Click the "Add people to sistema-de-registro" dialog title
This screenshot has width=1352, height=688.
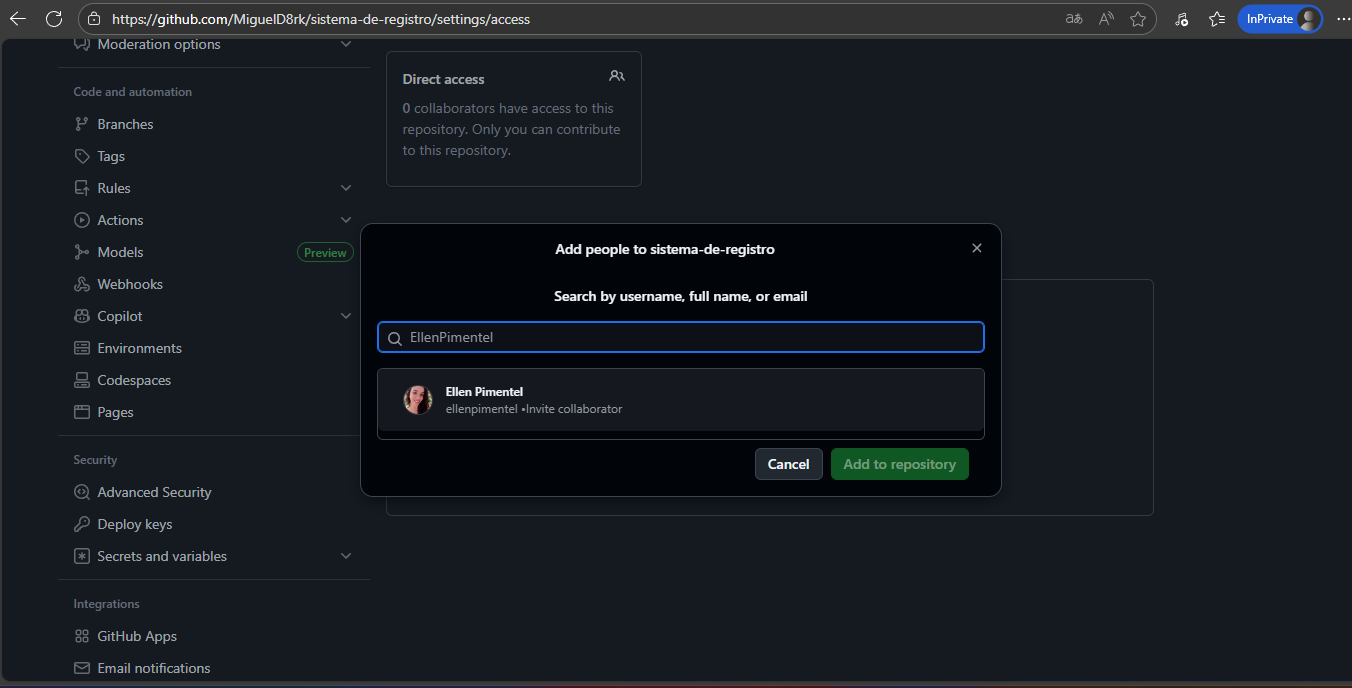665,249
